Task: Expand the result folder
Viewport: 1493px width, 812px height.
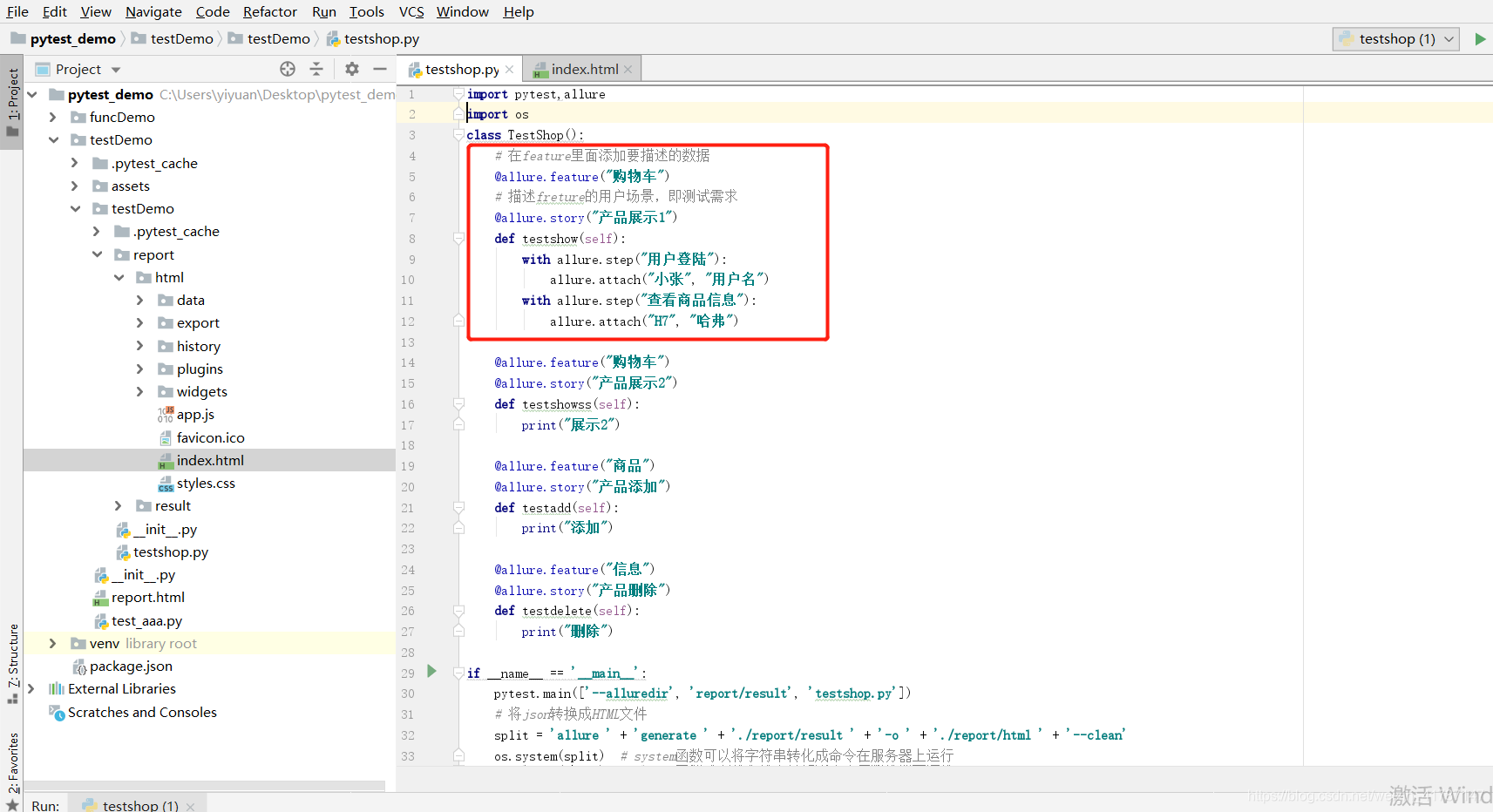Action: [119, 505]
